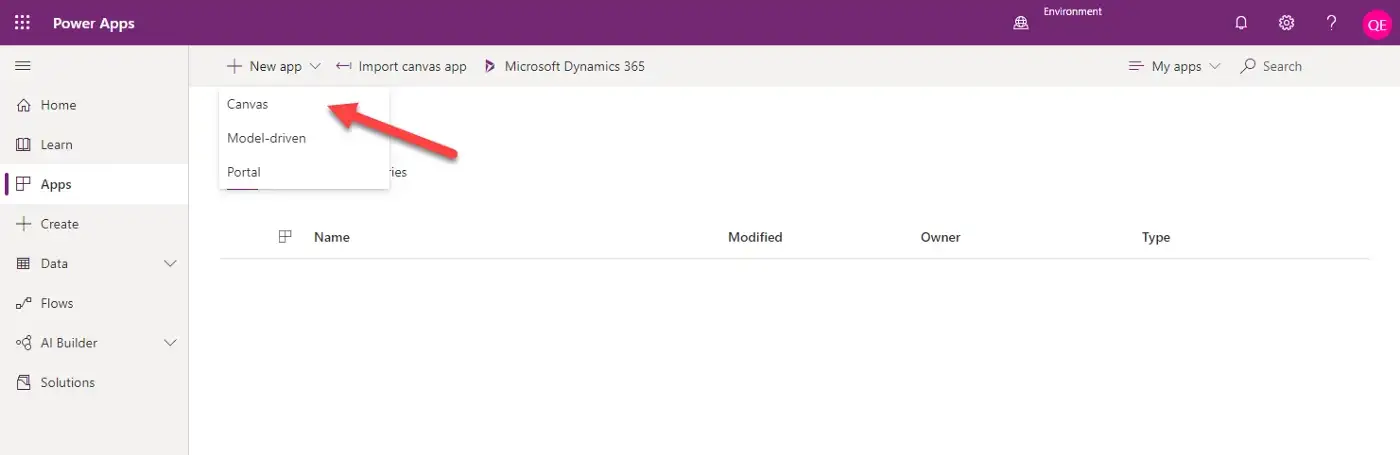Expand the AI Builder section chevron
The width and height of the screenshot is (1400, 455).
pos(170,343)
